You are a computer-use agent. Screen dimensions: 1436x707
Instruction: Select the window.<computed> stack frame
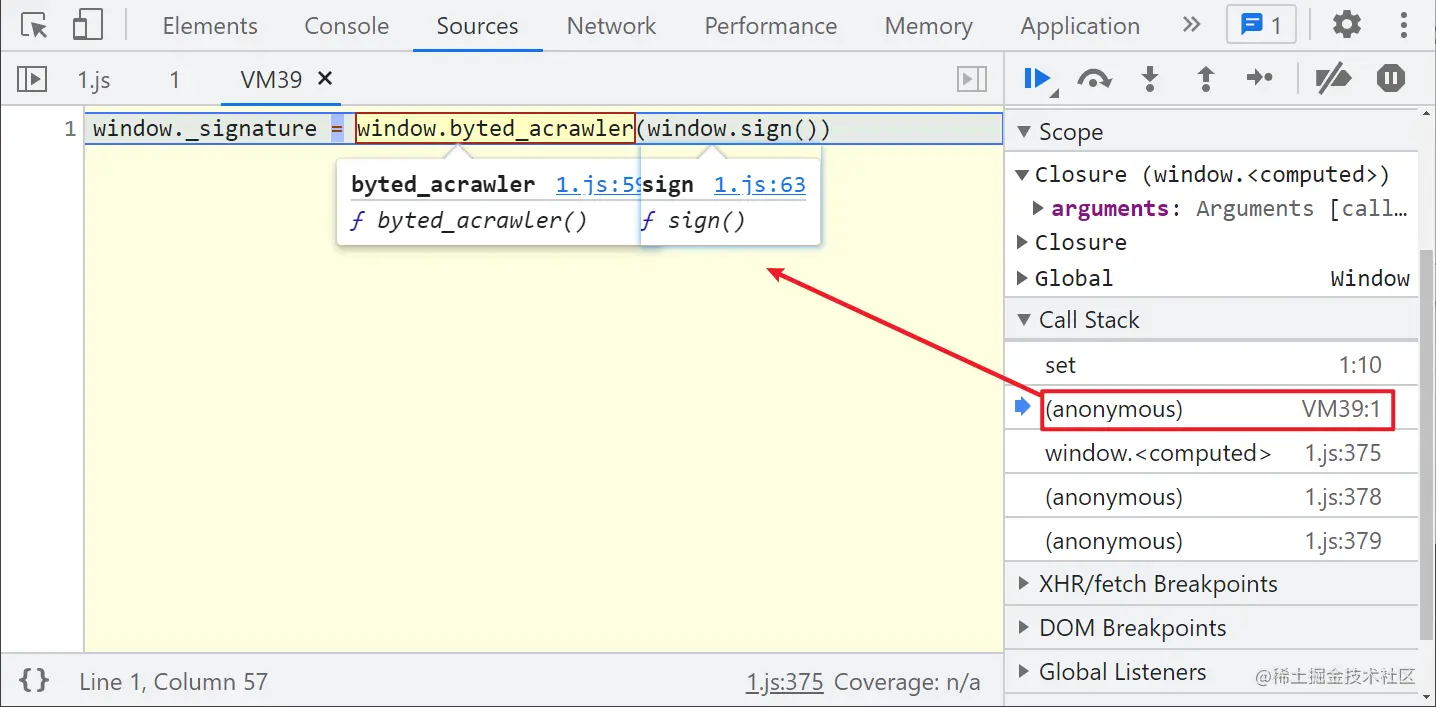tap(1211, 453)
